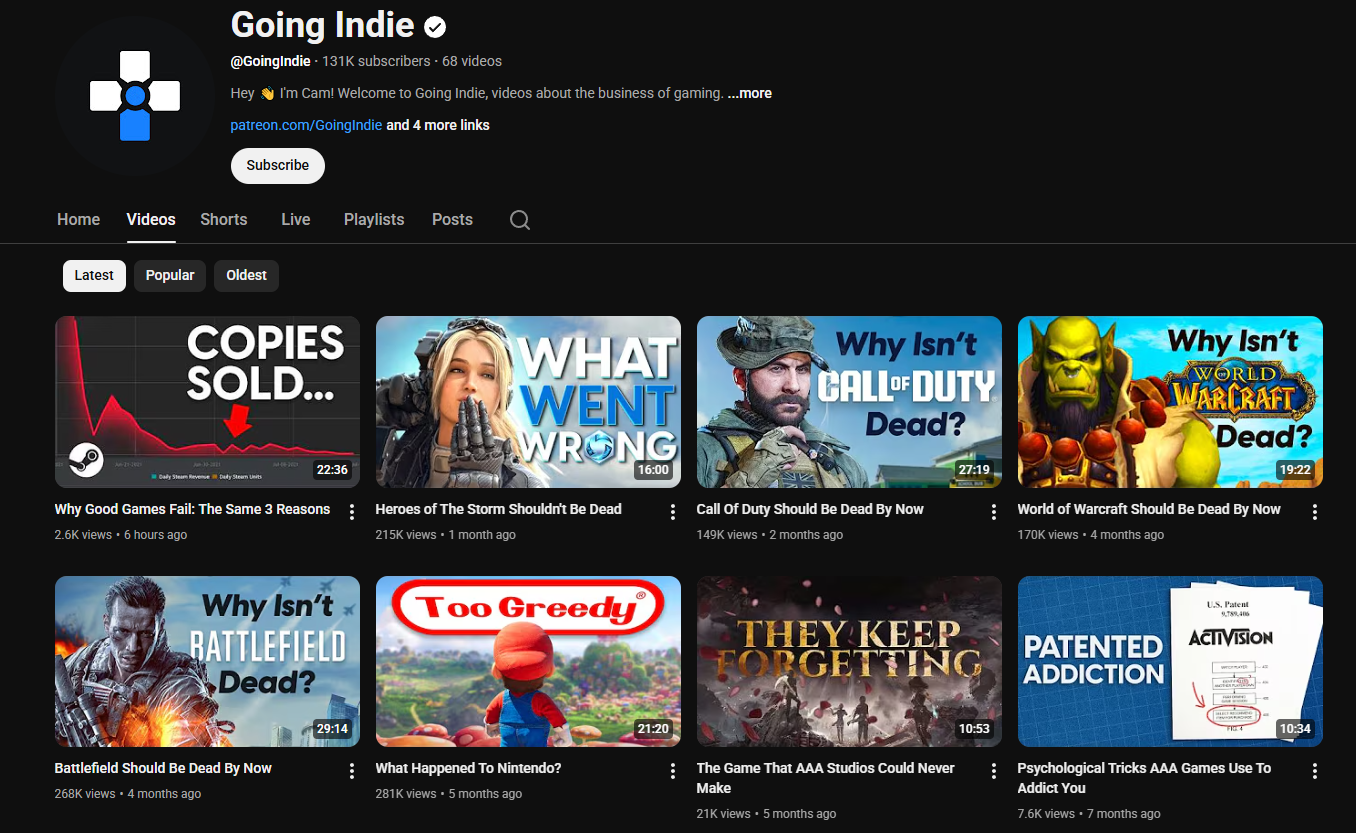This screenshot has width=1356, height=833.
Task: Open the patreon.com/GoingIndie link
Action: pos(306,125)
